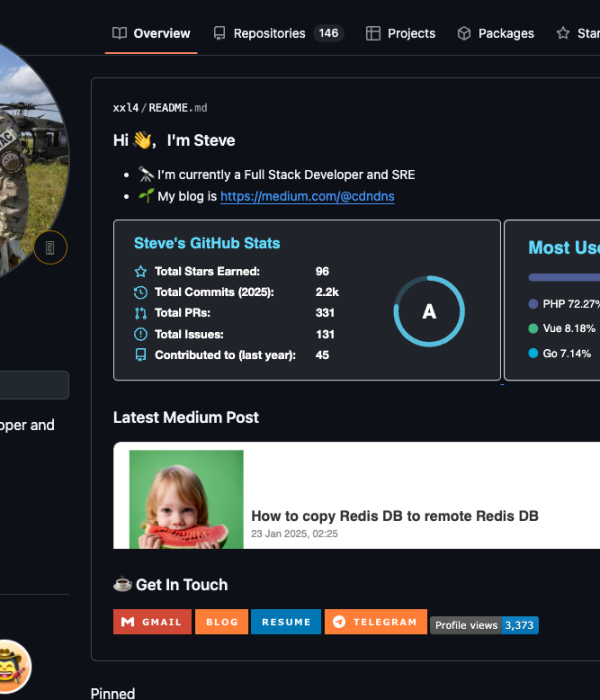Click the Total Issues icon

140,334
